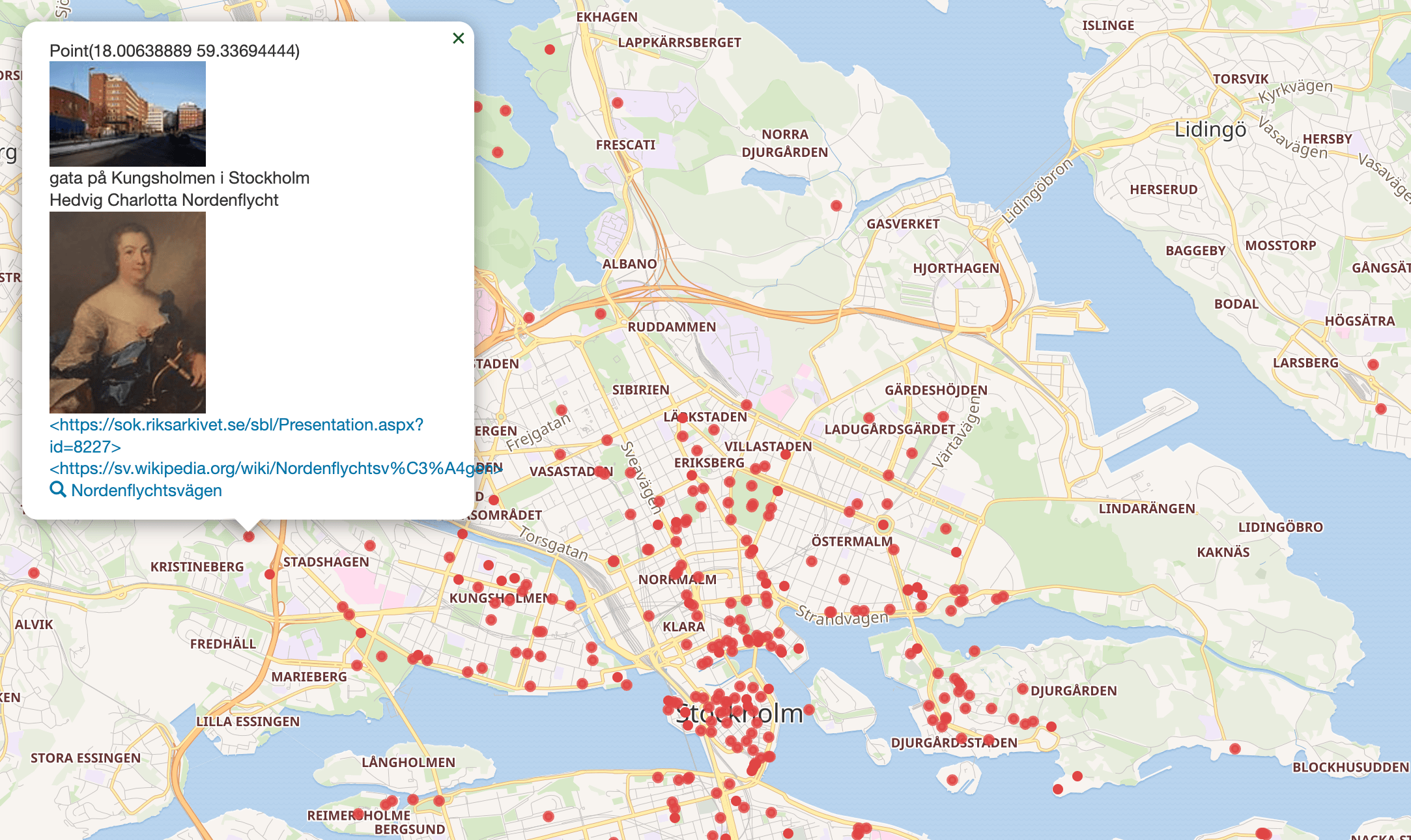Click the magnifier icon beside Nordenflychtsvägen
The height and width of the screenshot is (840, 1411).
tap(57, 490)
